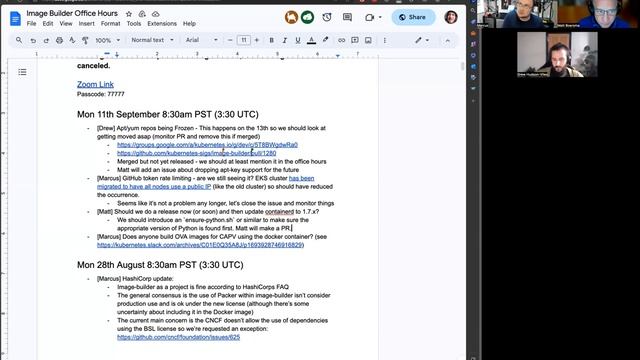Click the Share button

point(413,17)
